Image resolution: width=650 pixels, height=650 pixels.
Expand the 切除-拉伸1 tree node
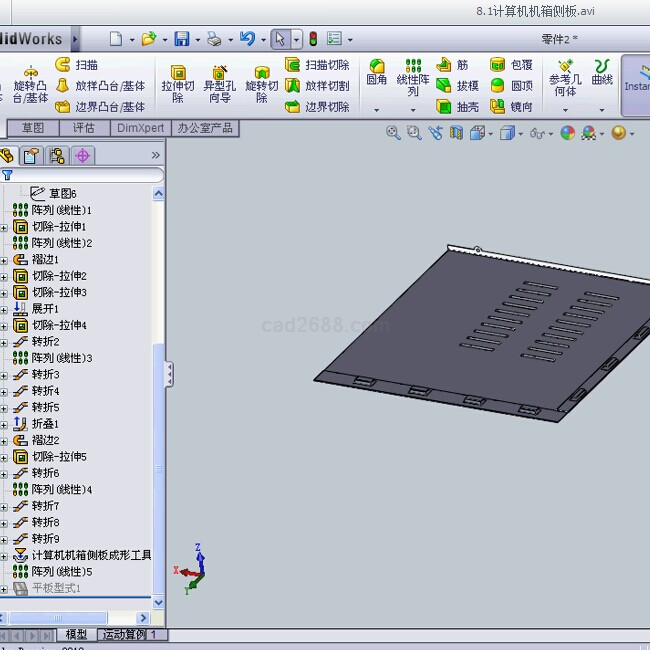point(4,228)
